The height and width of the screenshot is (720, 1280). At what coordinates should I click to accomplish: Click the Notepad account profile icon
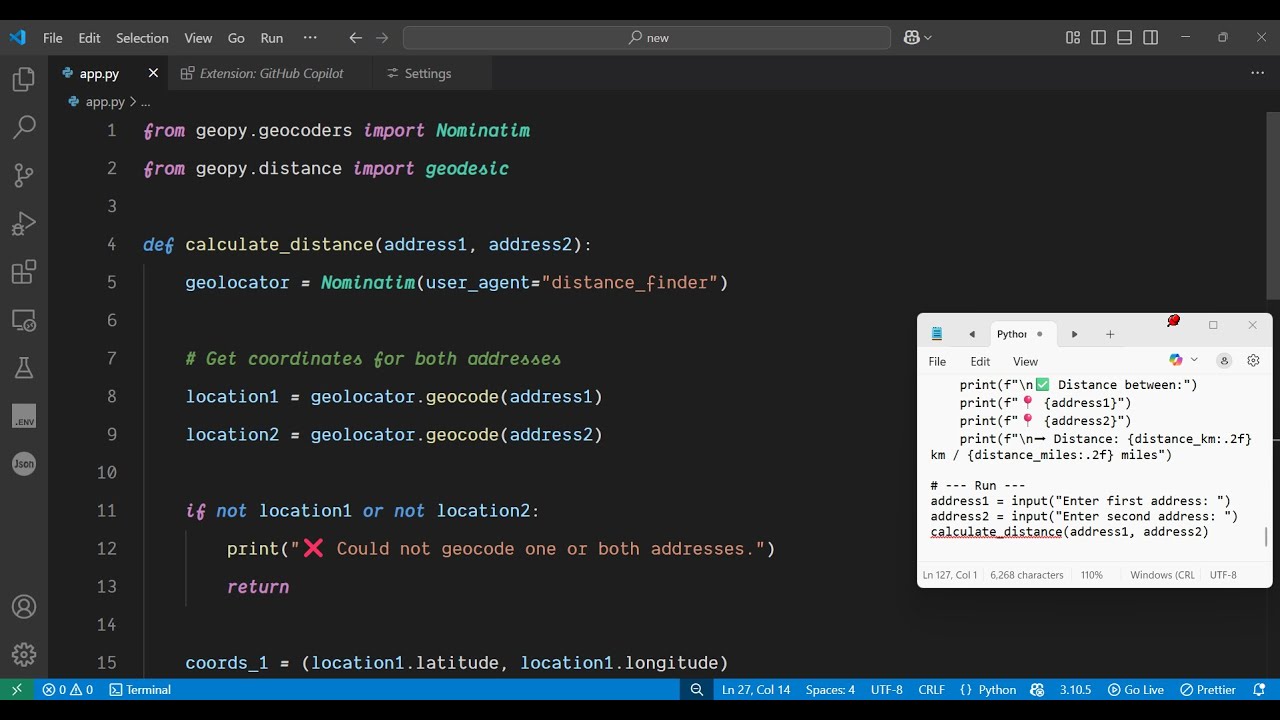point(1224,361)
